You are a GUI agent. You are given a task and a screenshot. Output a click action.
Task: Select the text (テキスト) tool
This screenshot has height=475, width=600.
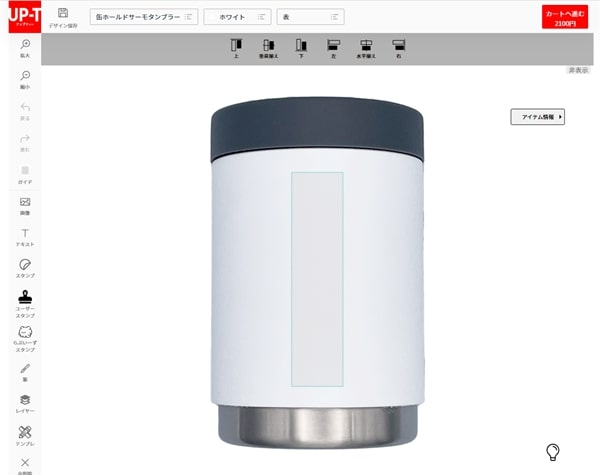pyautogui.click(x=25, y=237)
